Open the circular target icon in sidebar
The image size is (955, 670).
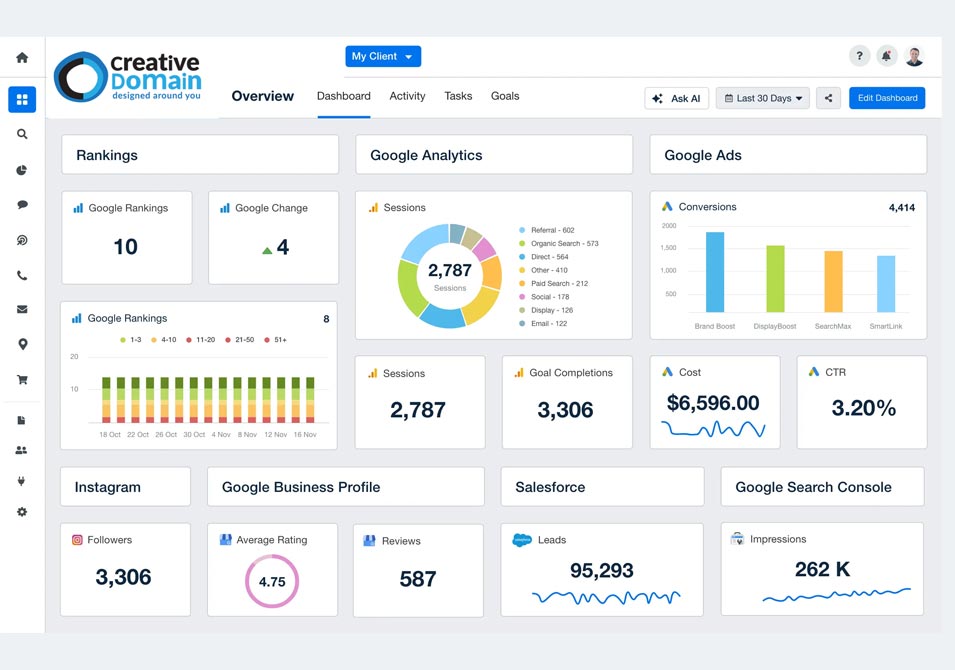click(x=22, y=240)
